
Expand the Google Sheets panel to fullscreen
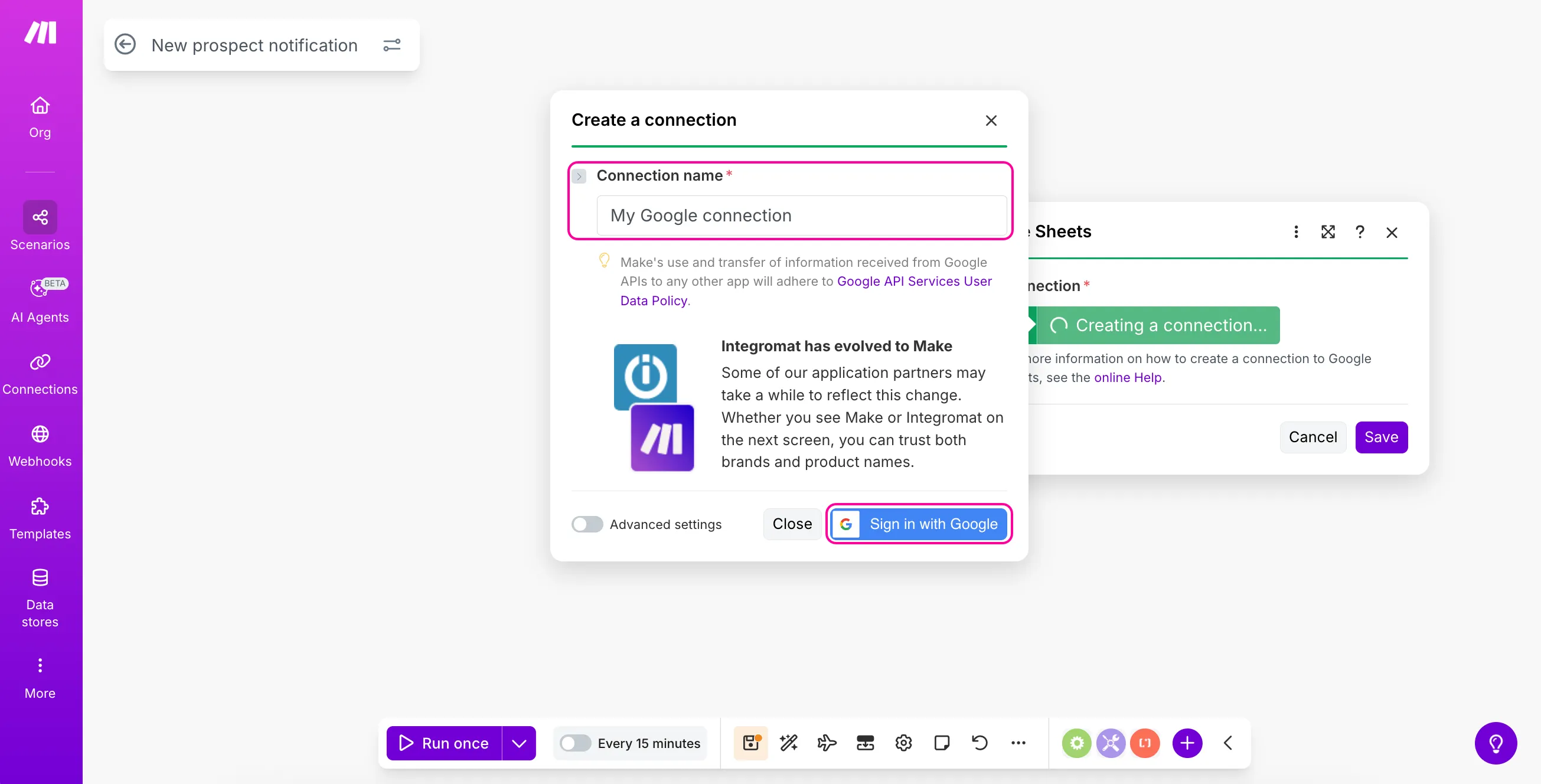pos(1328,232)
